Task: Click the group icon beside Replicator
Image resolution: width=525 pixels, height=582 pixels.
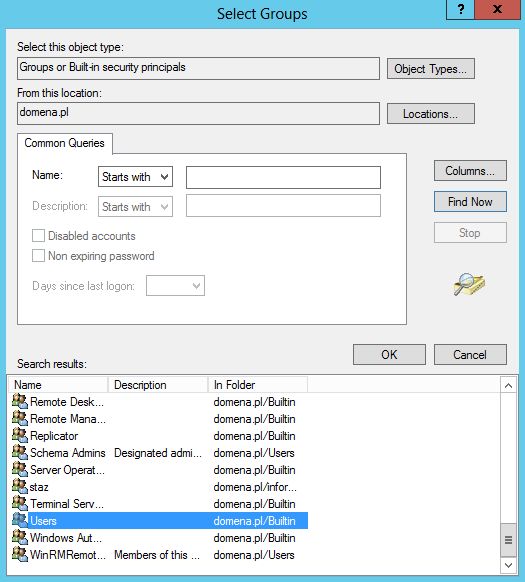Action: point(20,436)
